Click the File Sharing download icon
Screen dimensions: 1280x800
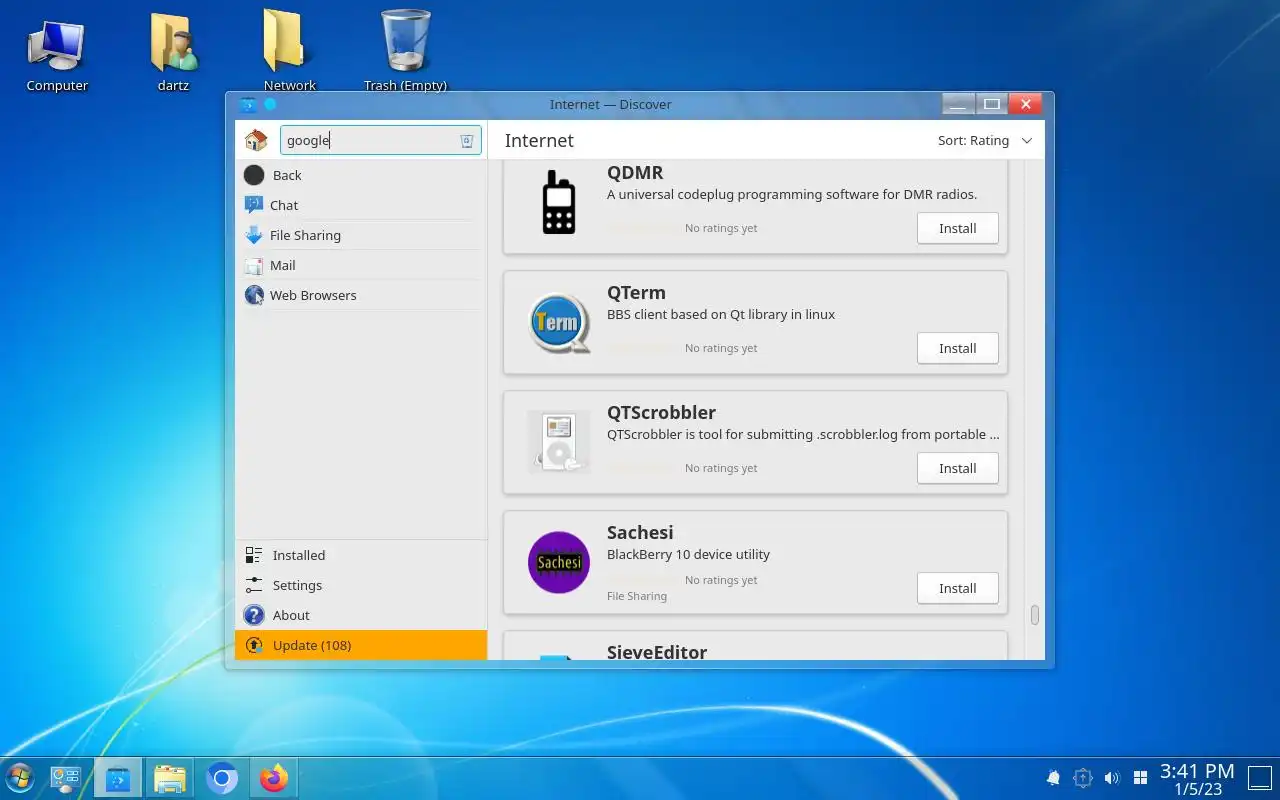tap(254, 235)
